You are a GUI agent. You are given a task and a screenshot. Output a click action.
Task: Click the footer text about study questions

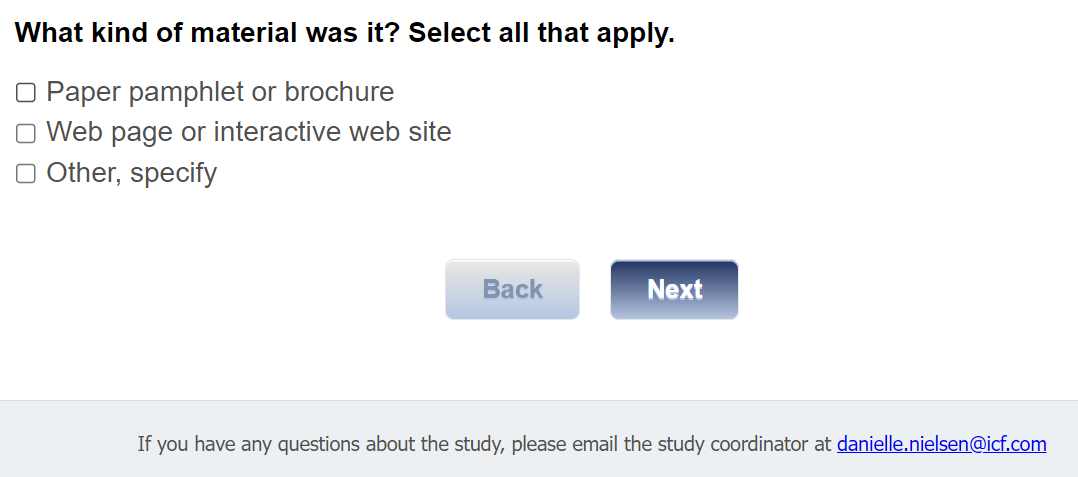(485, 443)
